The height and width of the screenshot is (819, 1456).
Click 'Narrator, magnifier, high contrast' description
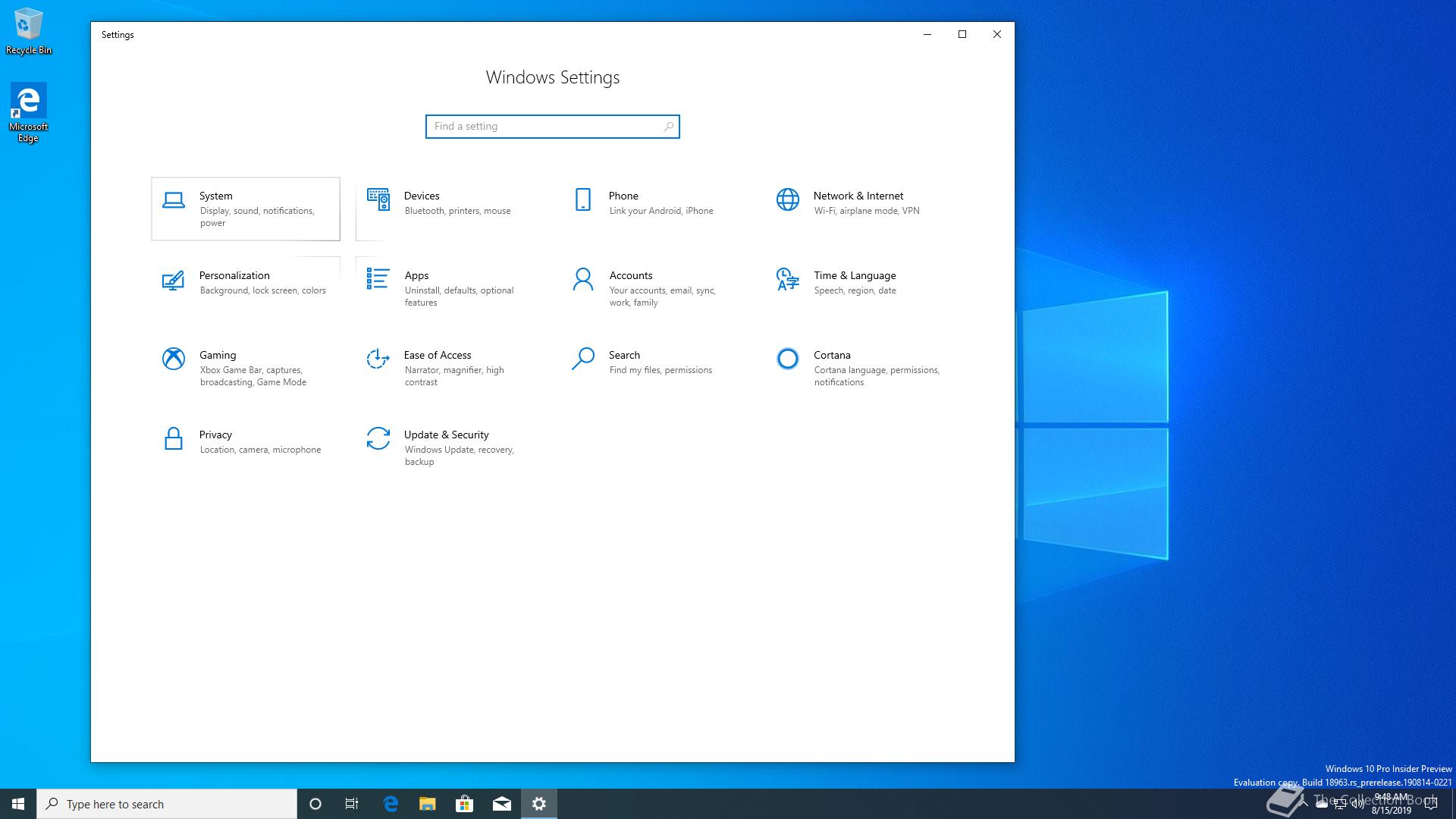[x=454, y=376]
